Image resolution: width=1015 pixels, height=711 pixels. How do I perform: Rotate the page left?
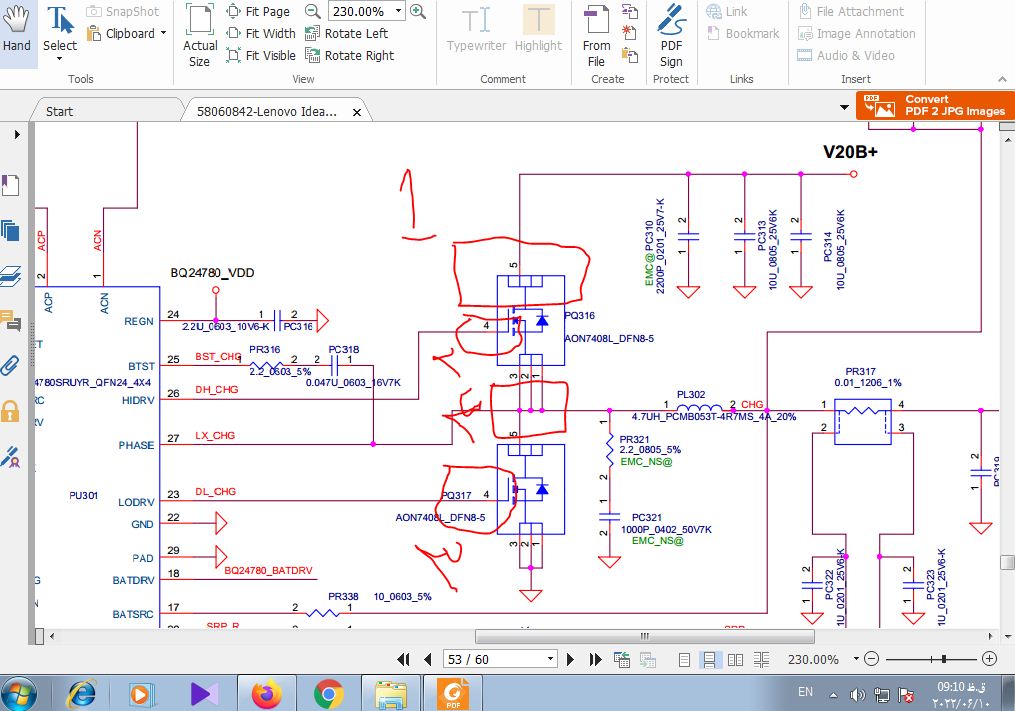coord(346,34)
